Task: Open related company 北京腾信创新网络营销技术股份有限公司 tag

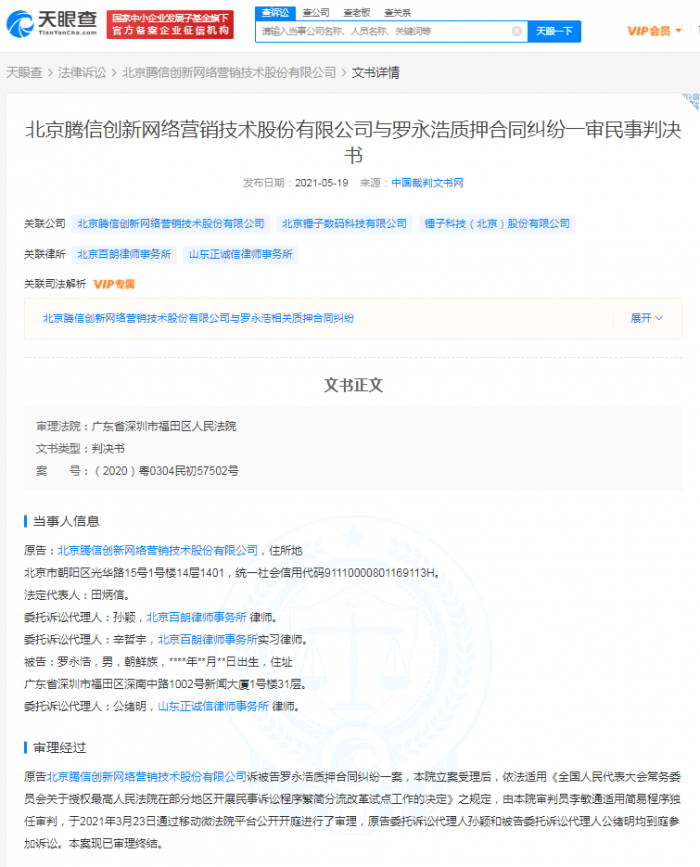Action: tap(171, 224)
